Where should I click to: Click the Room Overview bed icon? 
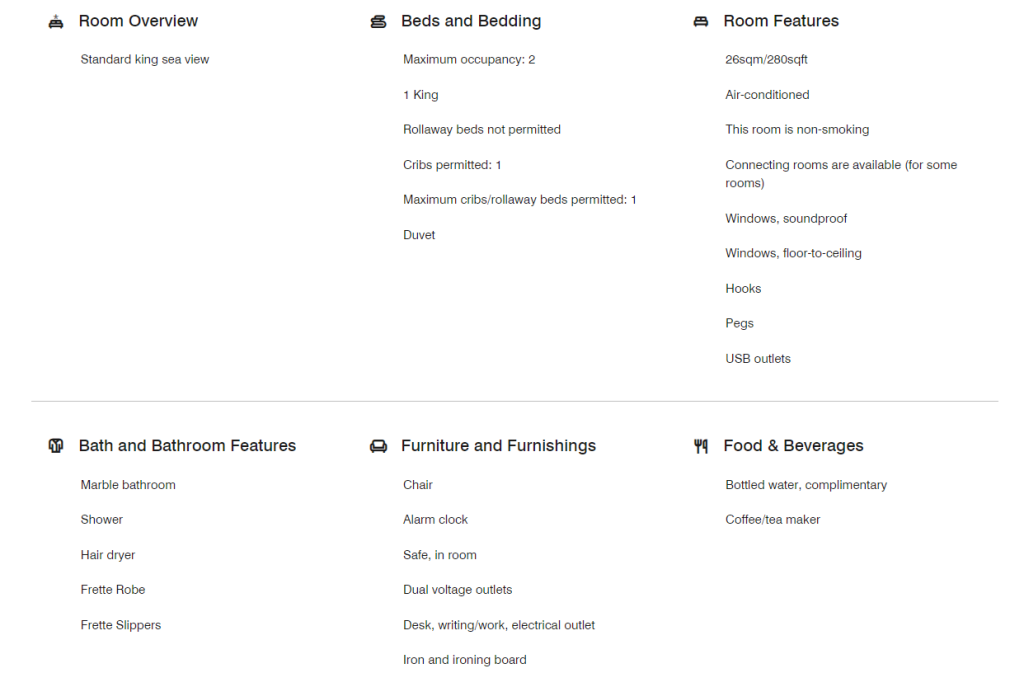tap(56, 21)
